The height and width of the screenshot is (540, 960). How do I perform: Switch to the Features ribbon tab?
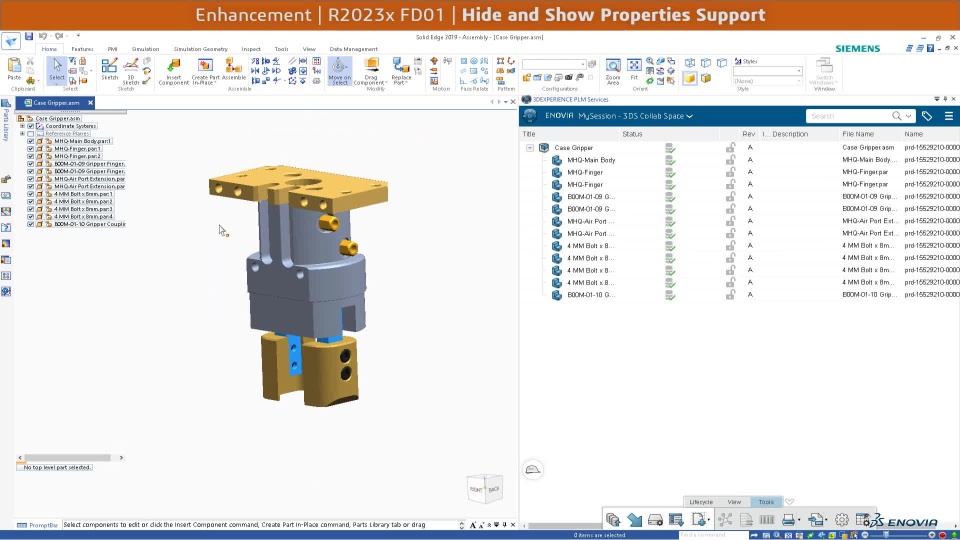(82, 49)
